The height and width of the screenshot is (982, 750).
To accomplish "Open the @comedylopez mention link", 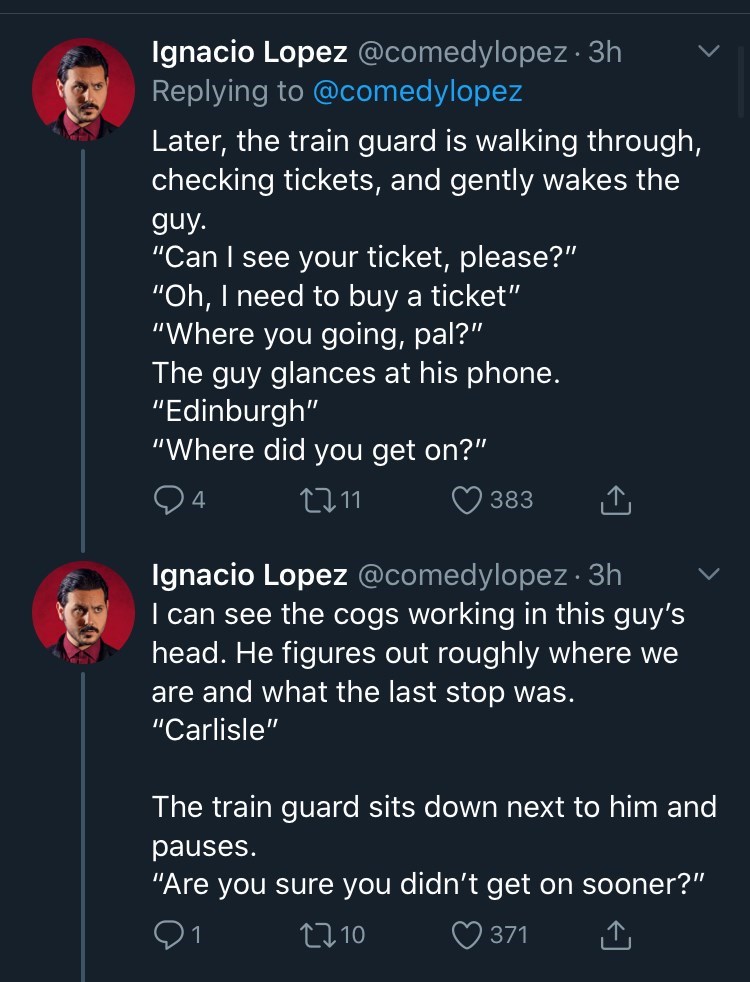I will [418, 91].
